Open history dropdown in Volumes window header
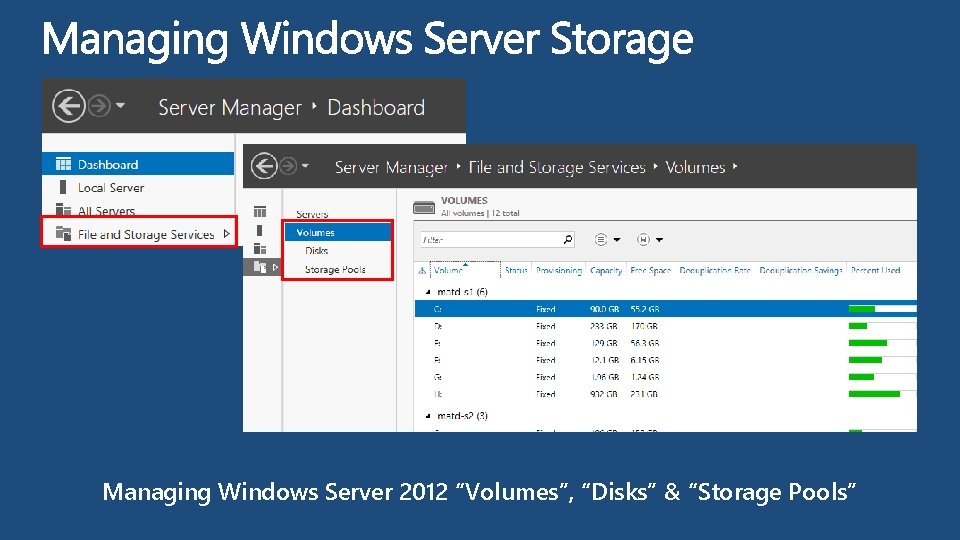 (305, 165)
